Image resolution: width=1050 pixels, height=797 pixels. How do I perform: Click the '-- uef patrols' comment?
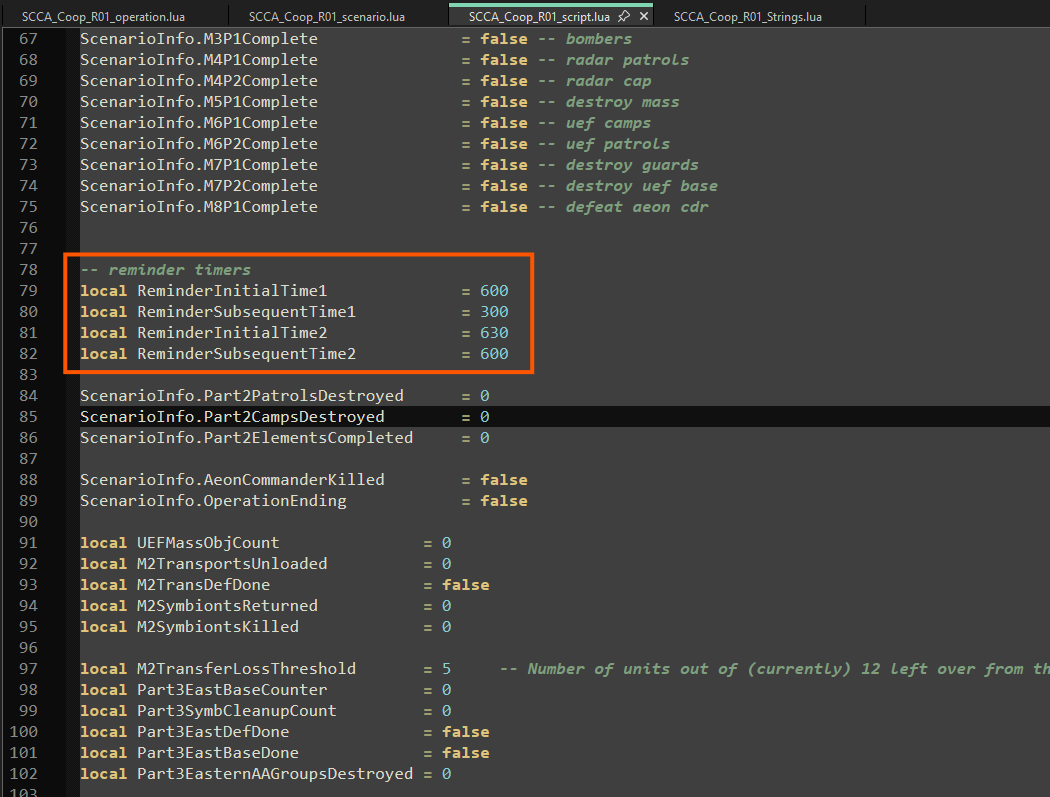(x=604, y=144)
